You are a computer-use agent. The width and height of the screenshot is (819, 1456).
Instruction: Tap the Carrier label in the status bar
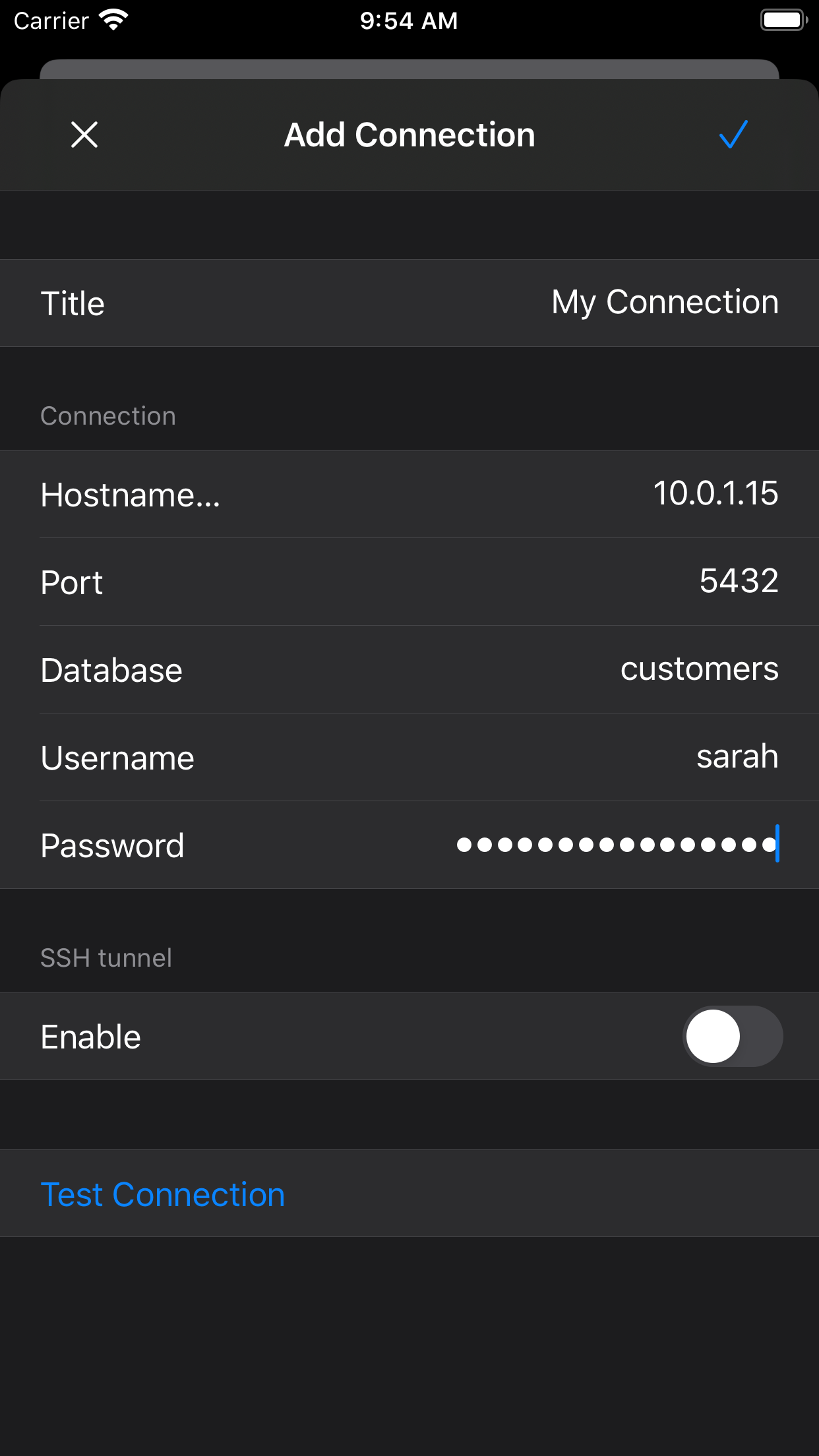click(x=49, y=20)
